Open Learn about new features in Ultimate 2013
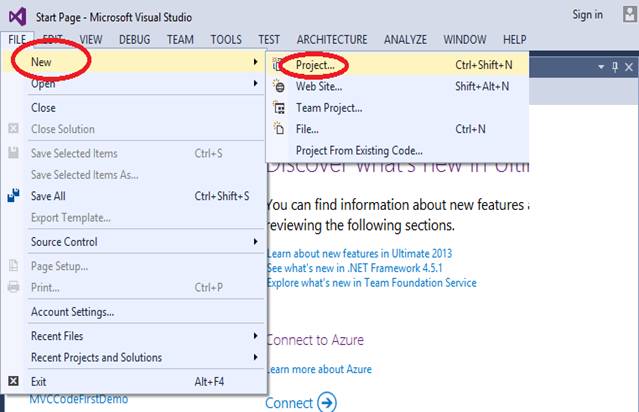The image size is (639, 412). coord(359,253)
